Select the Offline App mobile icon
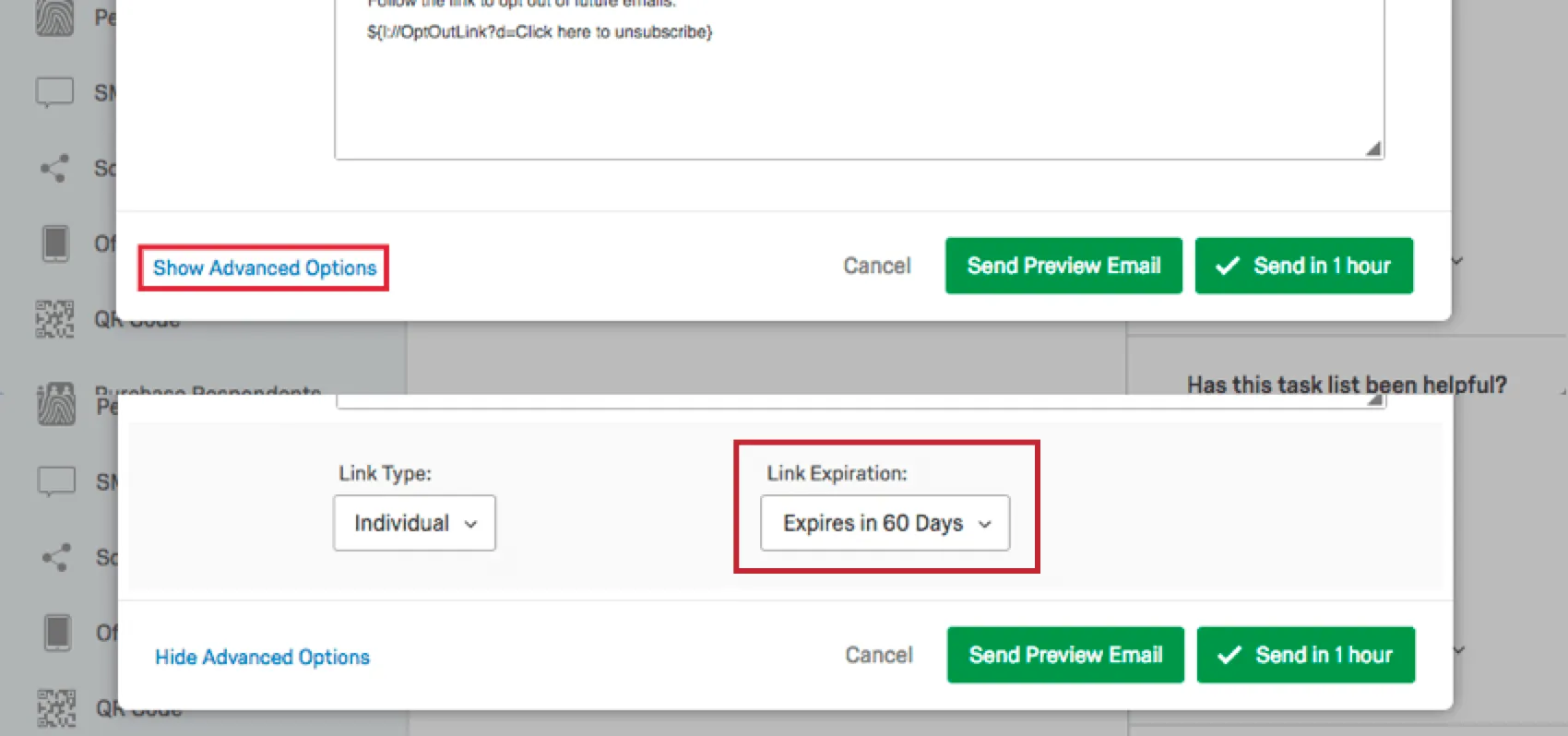Screen dimensions: 1568x736 pyautogui.click(x=55, y=243)
